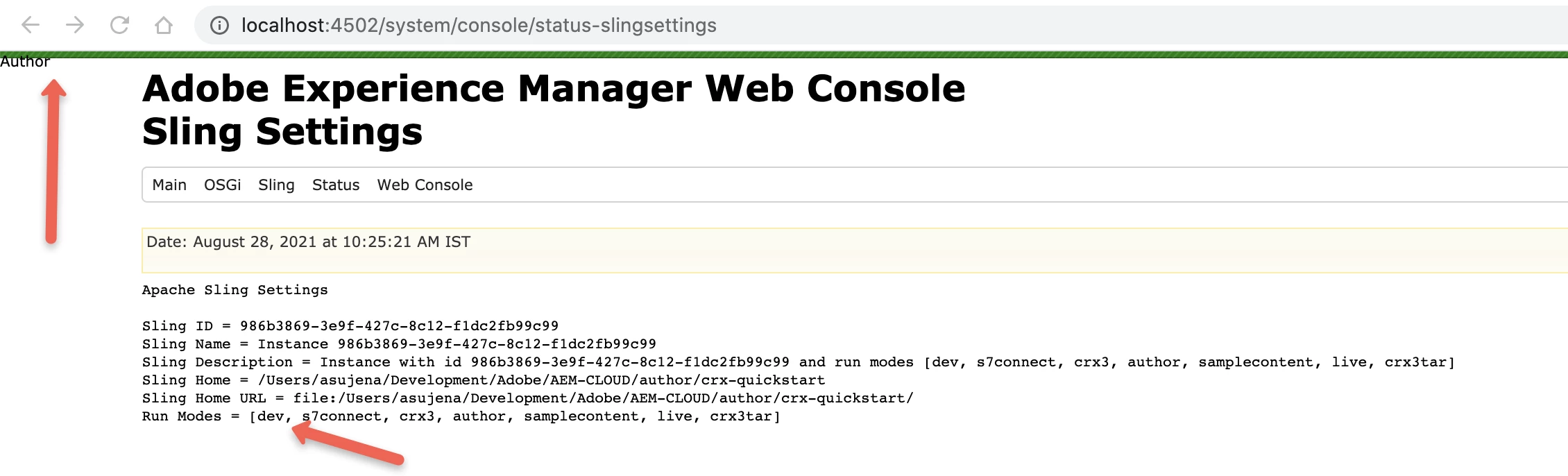Click the Run Modes line
This screenshot has height=476, width=1568.
point(461,416)
